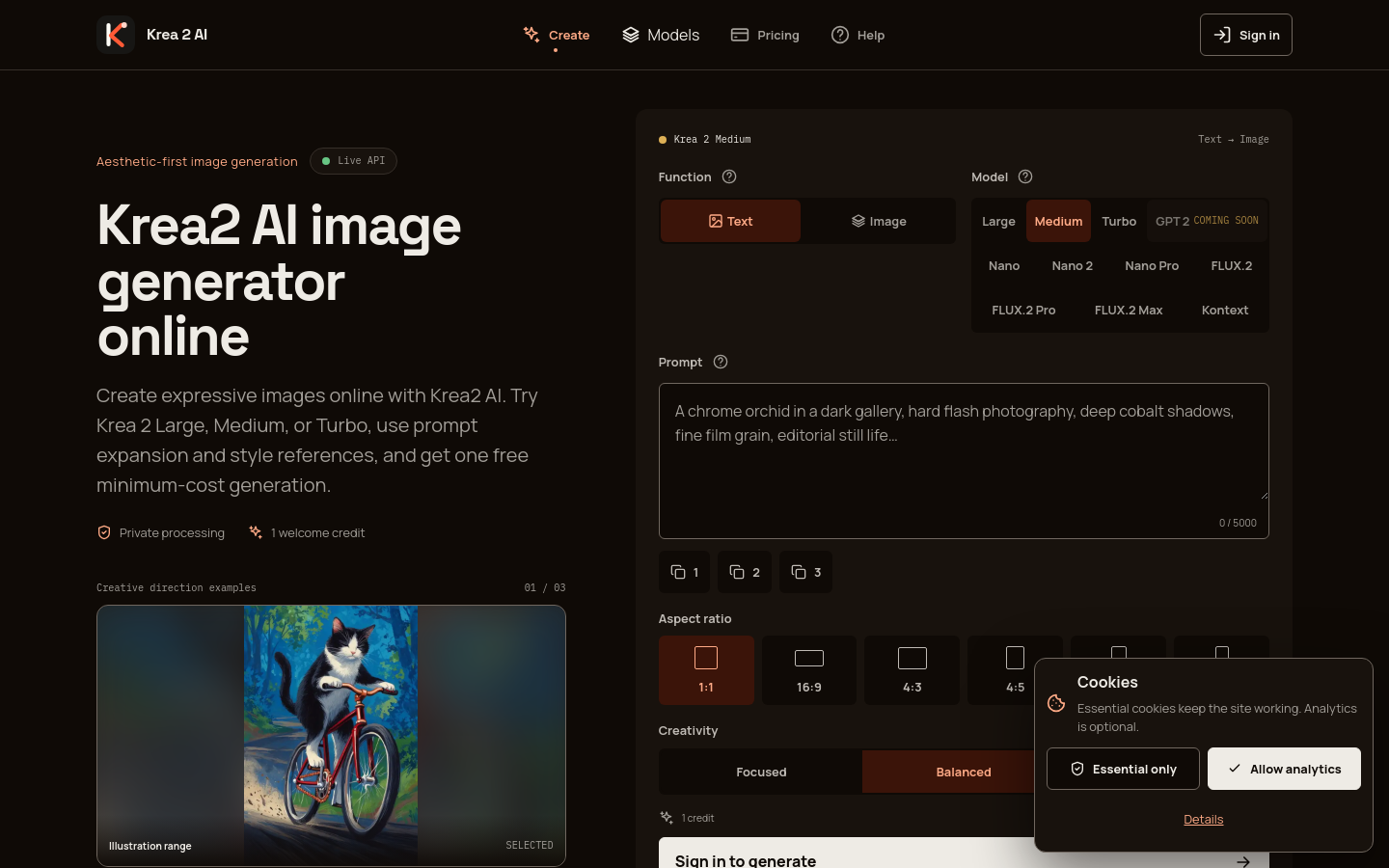Viewport: 1389px width, 868px height.
Task: Choose the Nano Pro model
Action: pos(1152,265)
